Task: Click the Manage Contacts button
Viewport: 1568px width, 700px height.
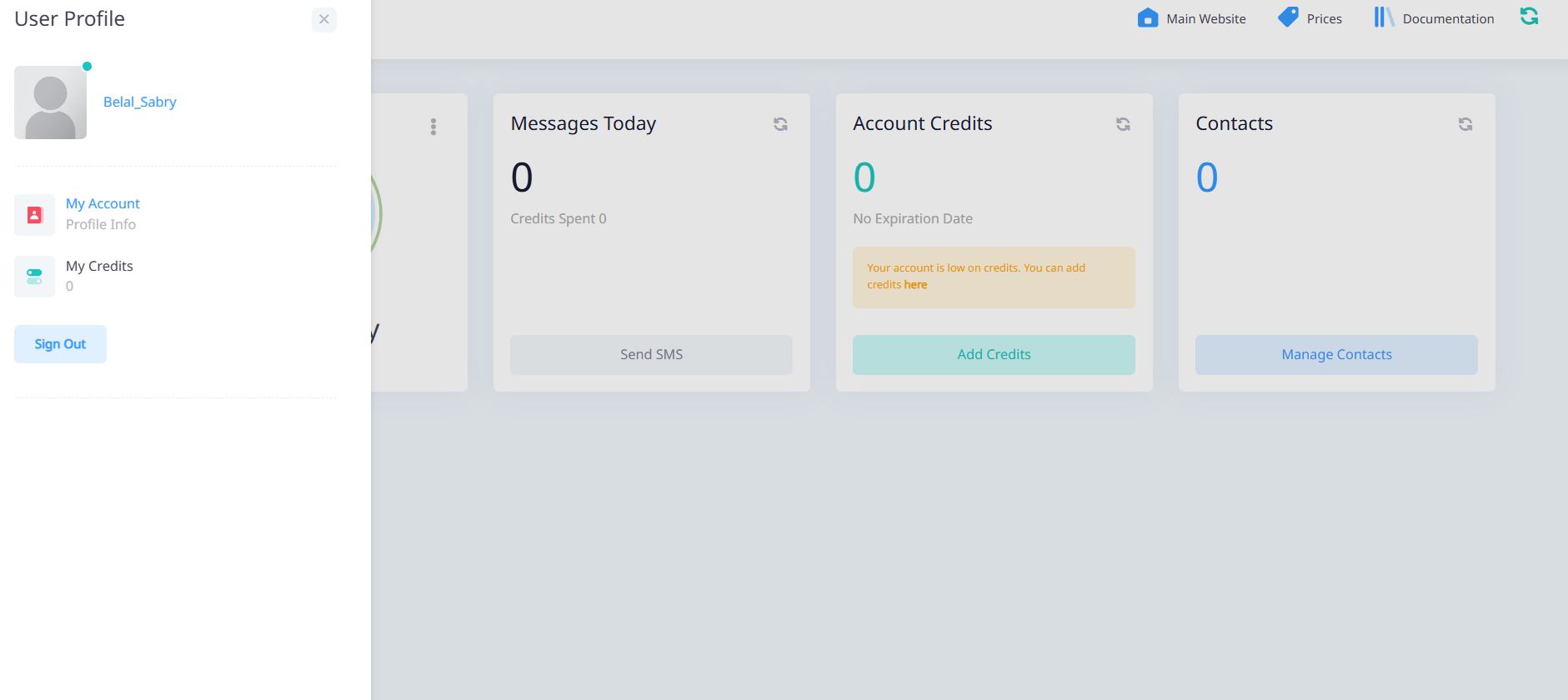Action: pos(1336,355)
